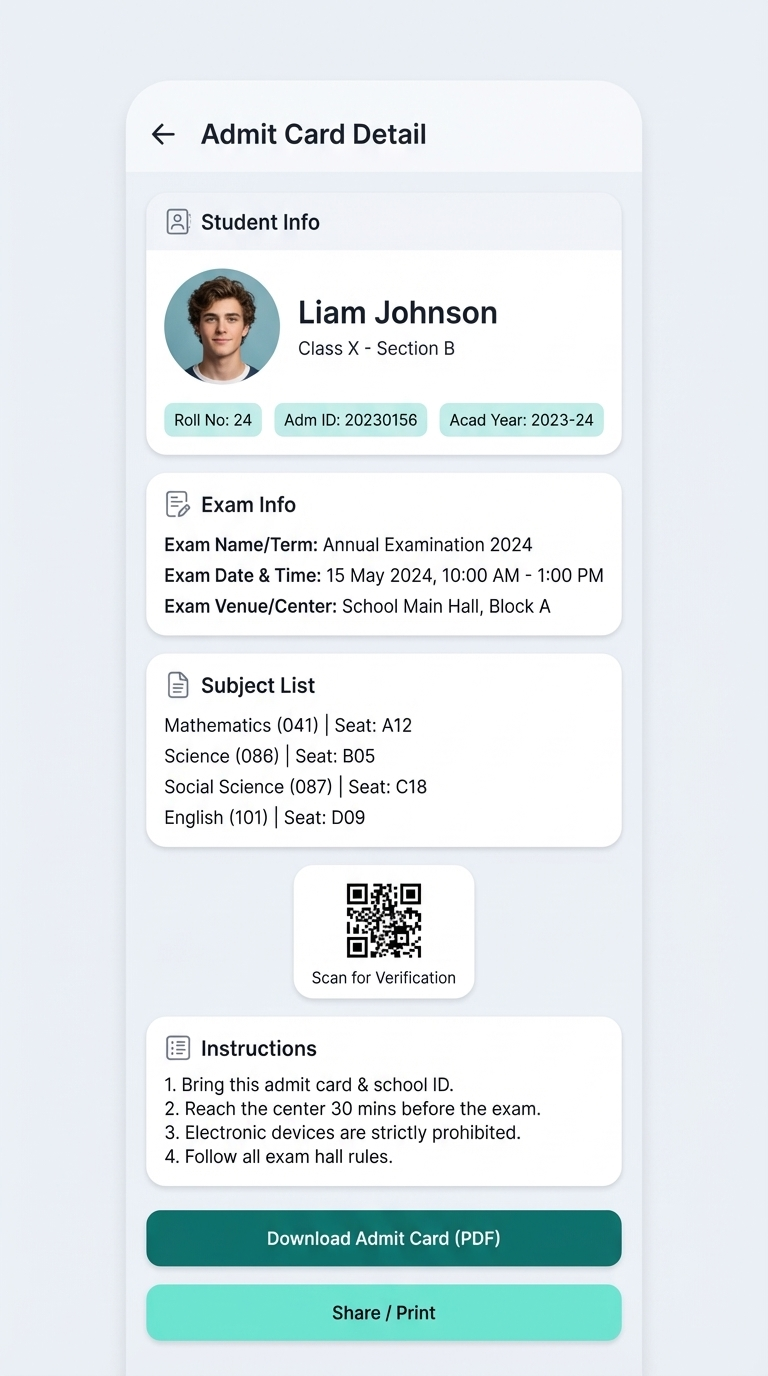Viewport: 768px width, 1376px height.
Task: Open Liam Johnson's profile photo
Action: click(x=222, y=326)
